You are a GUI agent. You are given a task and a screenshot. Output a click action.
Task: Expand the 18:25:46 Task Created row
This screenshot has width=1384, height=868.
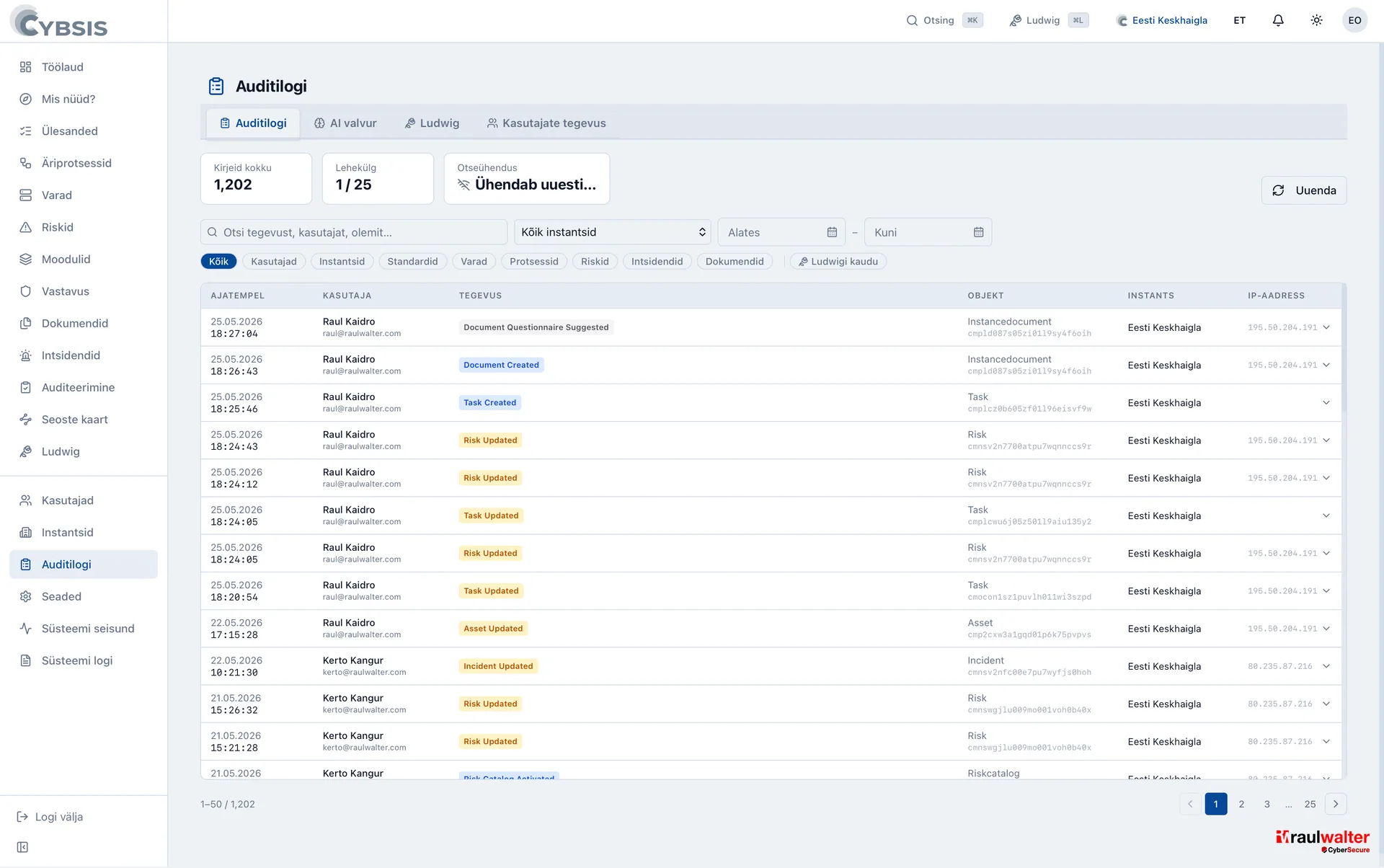click(x=1326, y=402)
